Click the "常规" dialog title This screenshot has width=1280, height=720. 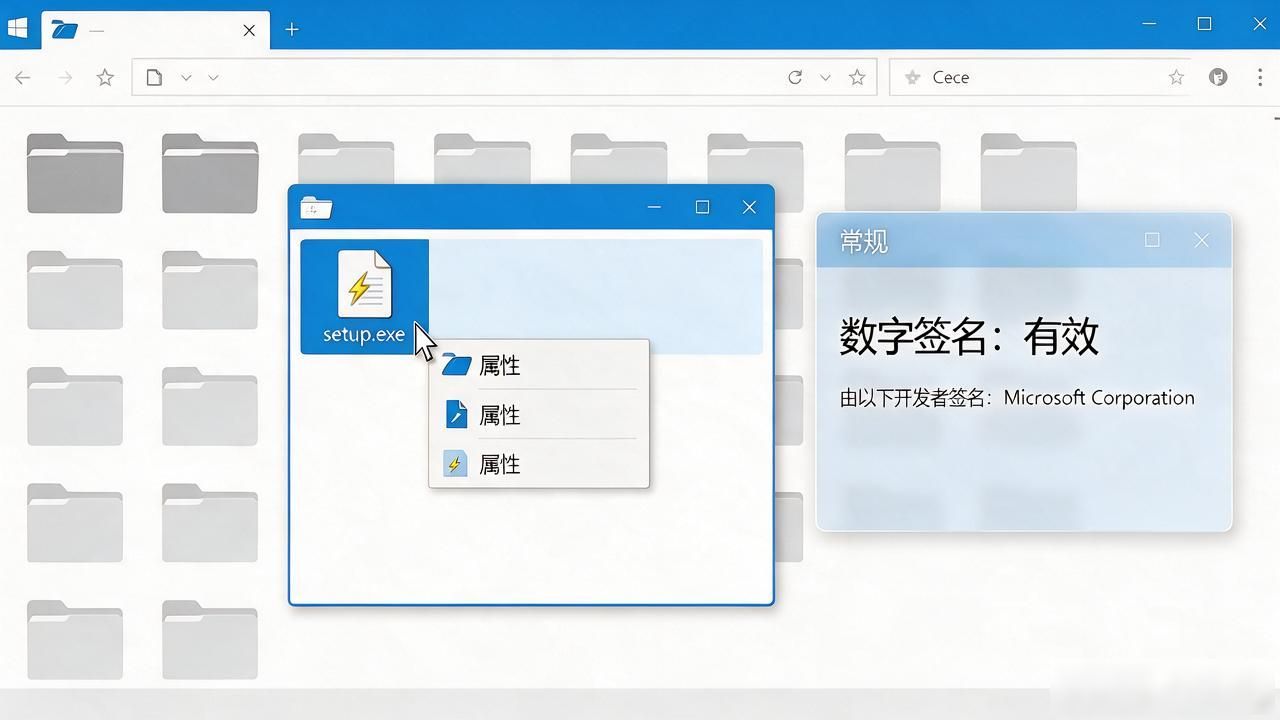pos(863,241)
